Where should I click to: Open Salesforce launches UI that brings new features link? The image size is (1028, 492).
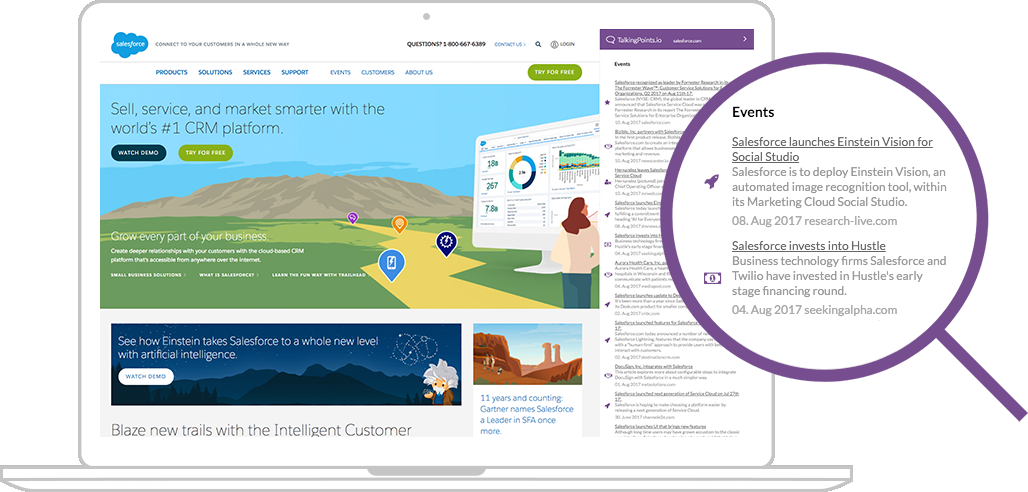point(658,426)
